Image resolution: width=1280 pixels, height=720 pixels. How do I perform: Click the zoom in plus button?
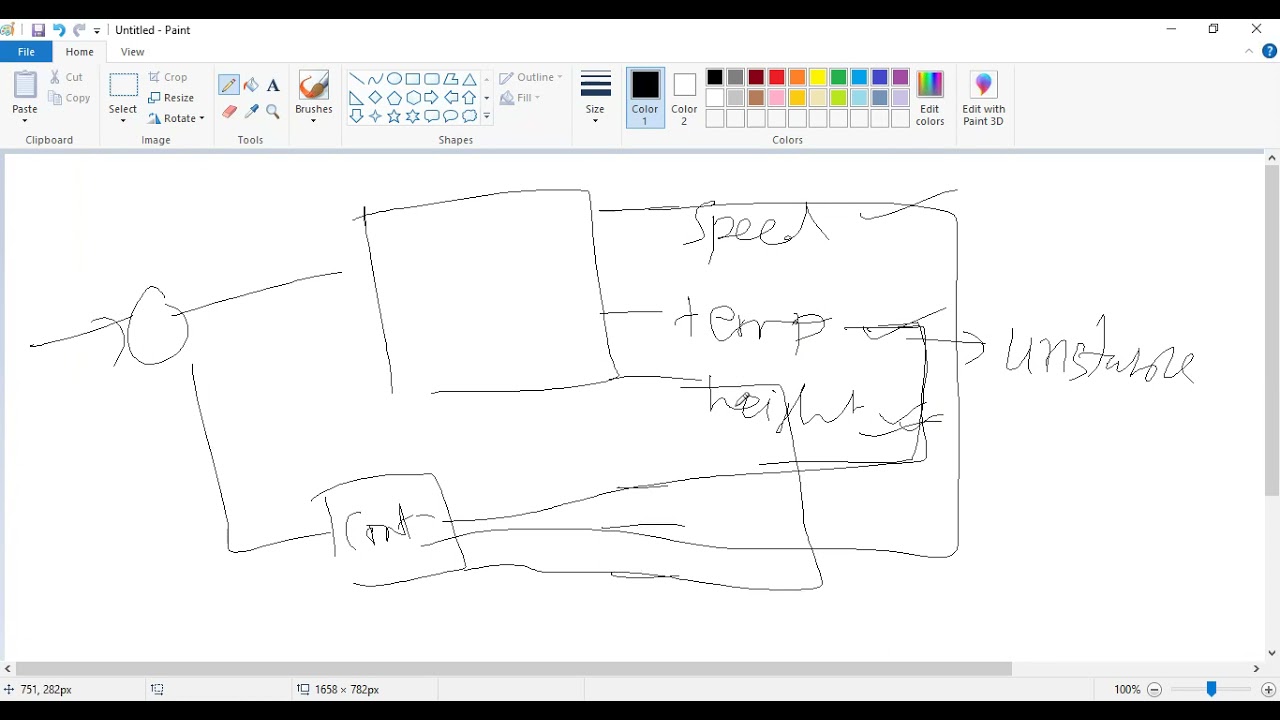point(1268,690)
